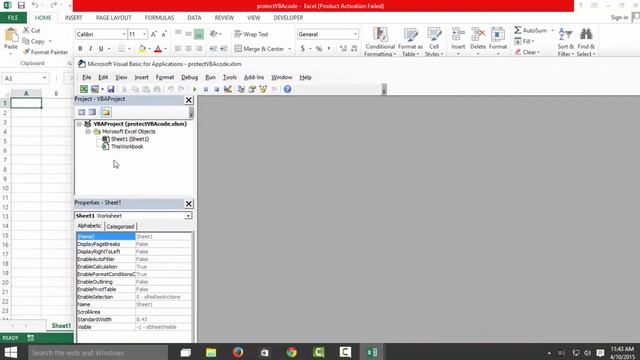
Task: Click View Code icon in Project panel
Action: coord(82,112)
